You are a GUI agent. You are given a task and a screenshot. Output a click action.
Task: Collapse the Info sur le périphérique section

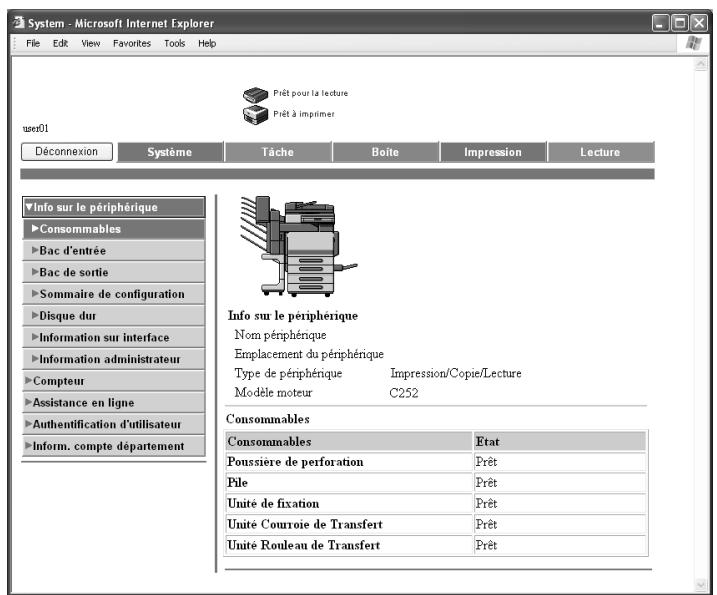pos(114,207)
